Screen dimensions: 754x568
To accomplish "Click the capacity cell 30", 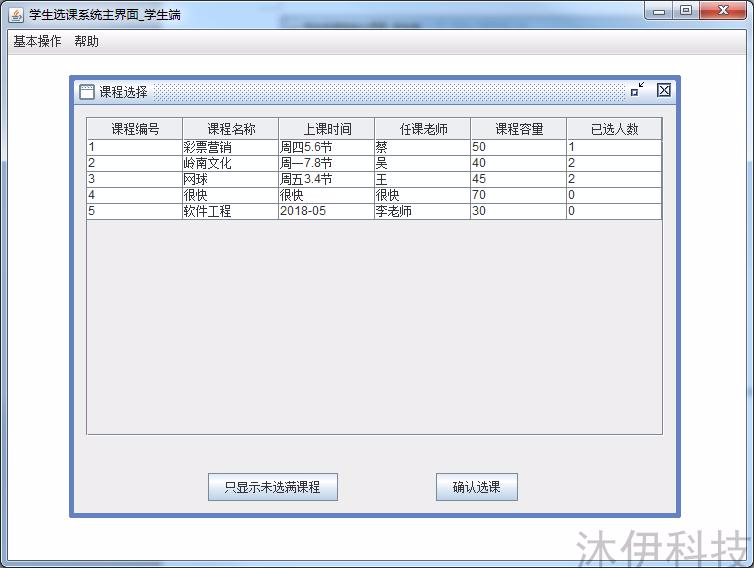I will (x=518, y=211).
